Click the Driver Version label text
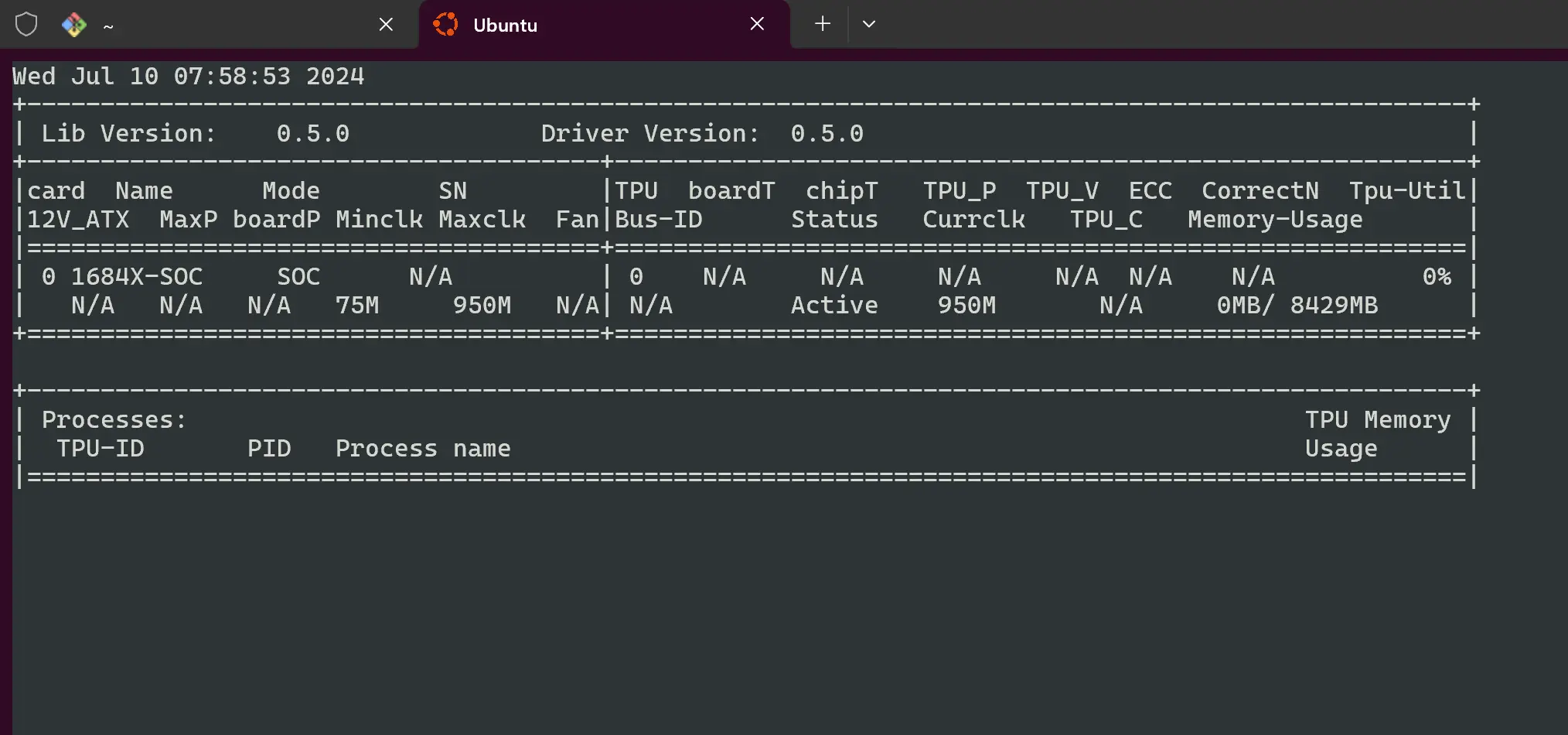This screenshot has height=735, width=1568. coord(649,133)
